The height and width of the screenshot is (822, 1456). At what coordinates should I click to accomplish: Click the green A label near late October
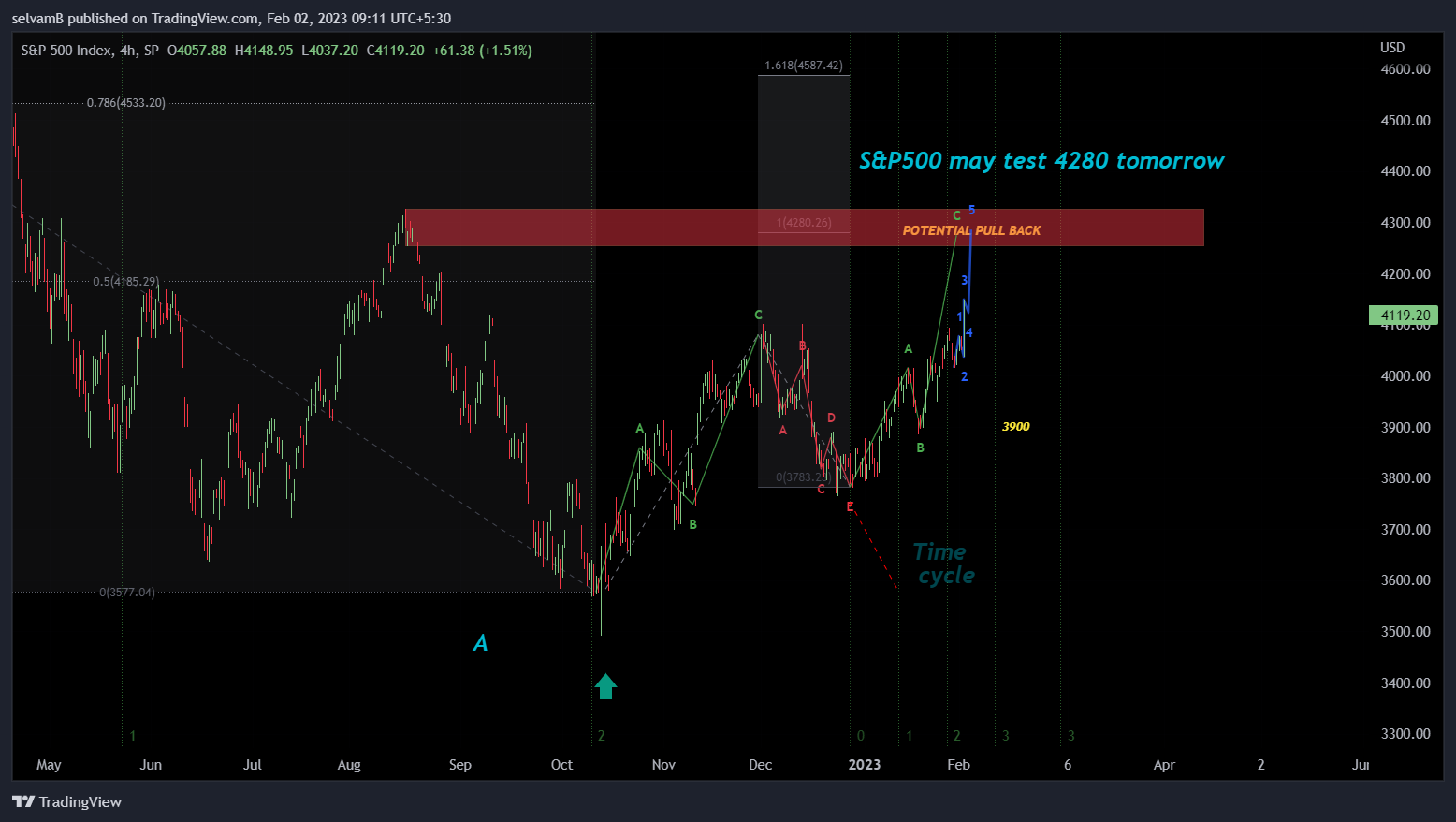coord(640,429)
